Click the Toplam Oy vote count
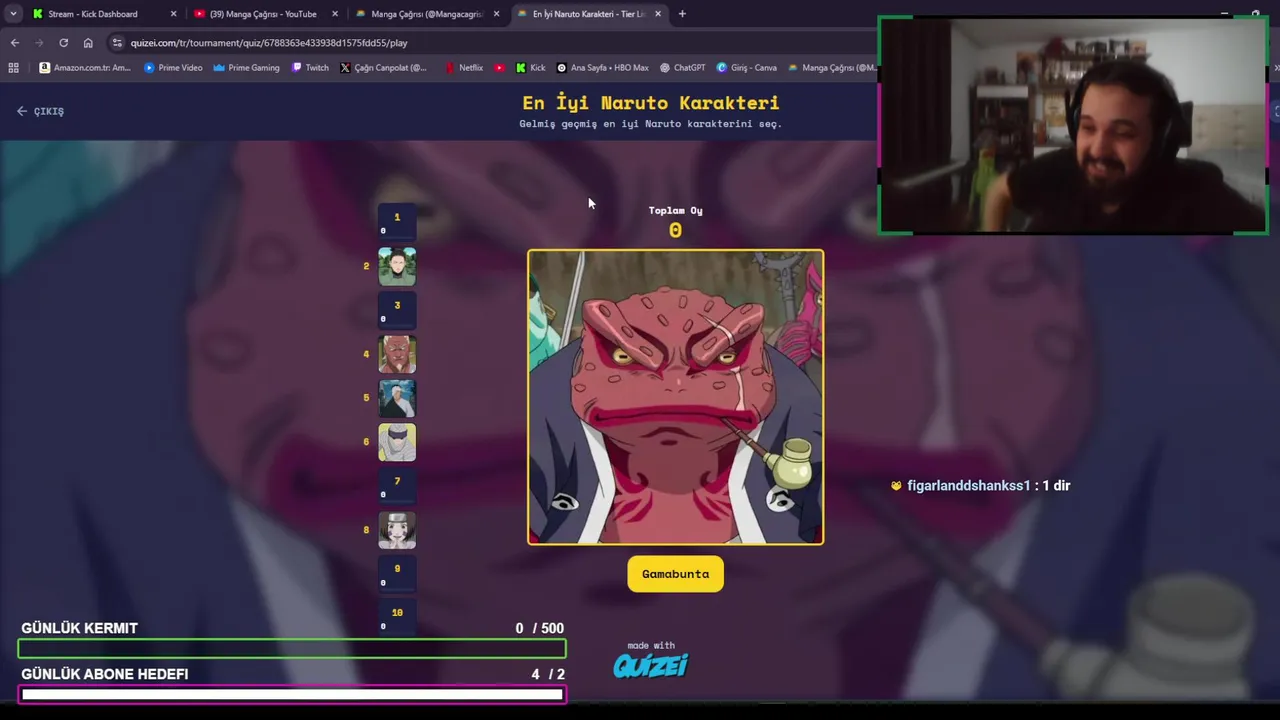 tap(675, 231)
